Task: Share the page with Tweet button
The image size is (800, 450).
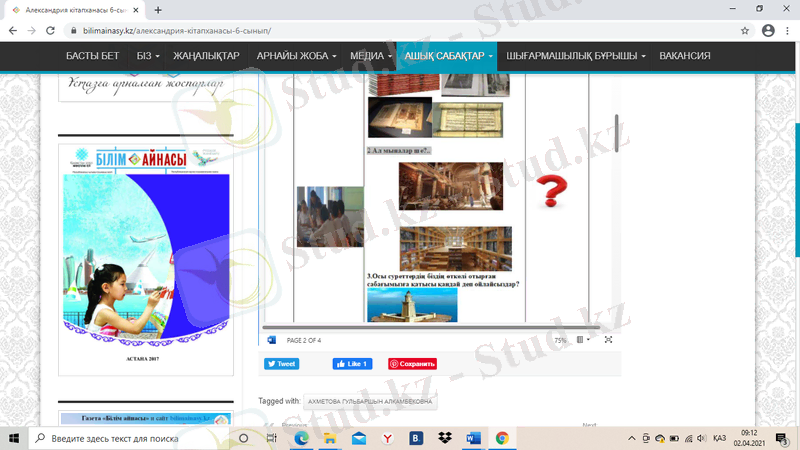Action: (281, 364)
